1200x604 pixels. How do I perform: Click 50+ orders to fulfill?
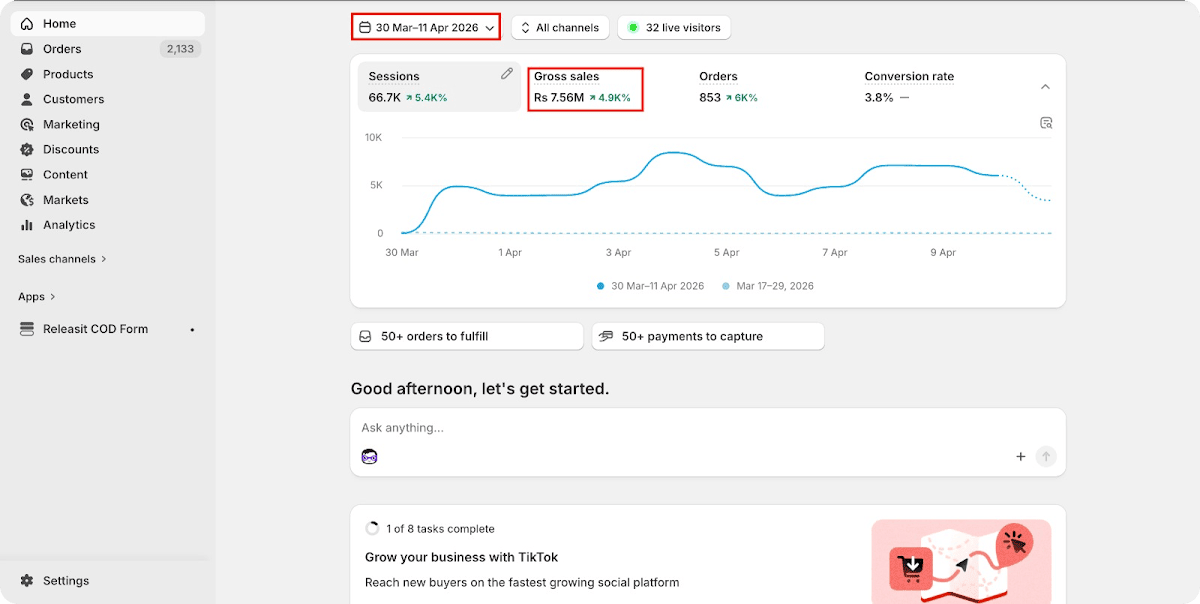467,337
